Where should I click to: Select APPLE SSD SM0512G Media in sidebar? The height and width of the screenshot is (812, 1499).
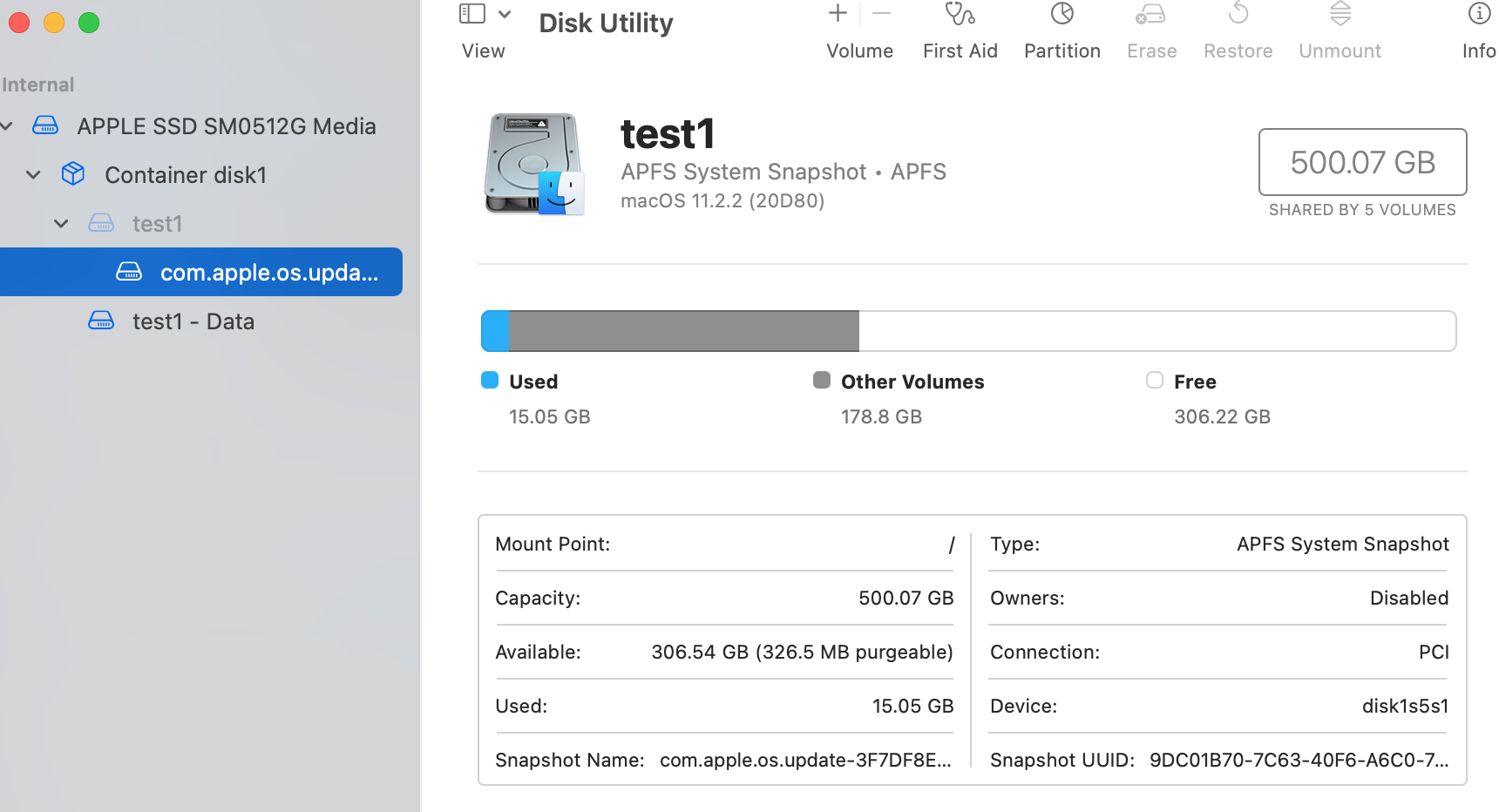pyautogui.click(x=227, y=126)
